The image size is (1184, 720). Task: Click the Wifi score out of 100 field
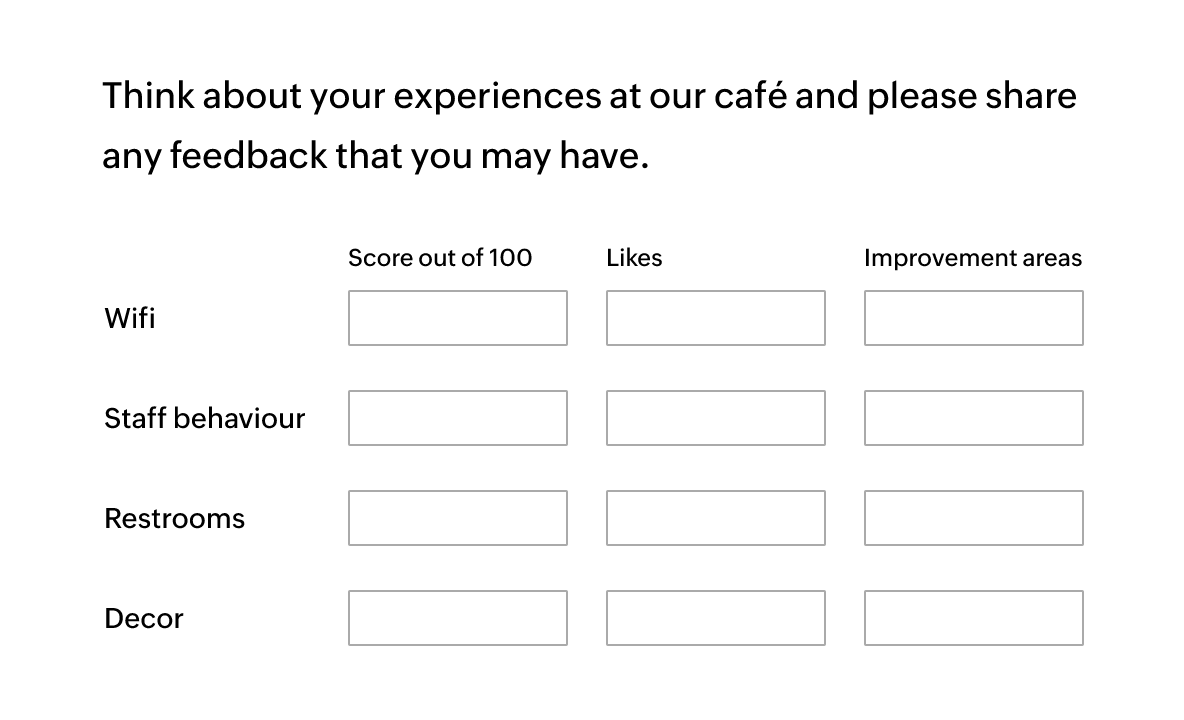(458, 318)
